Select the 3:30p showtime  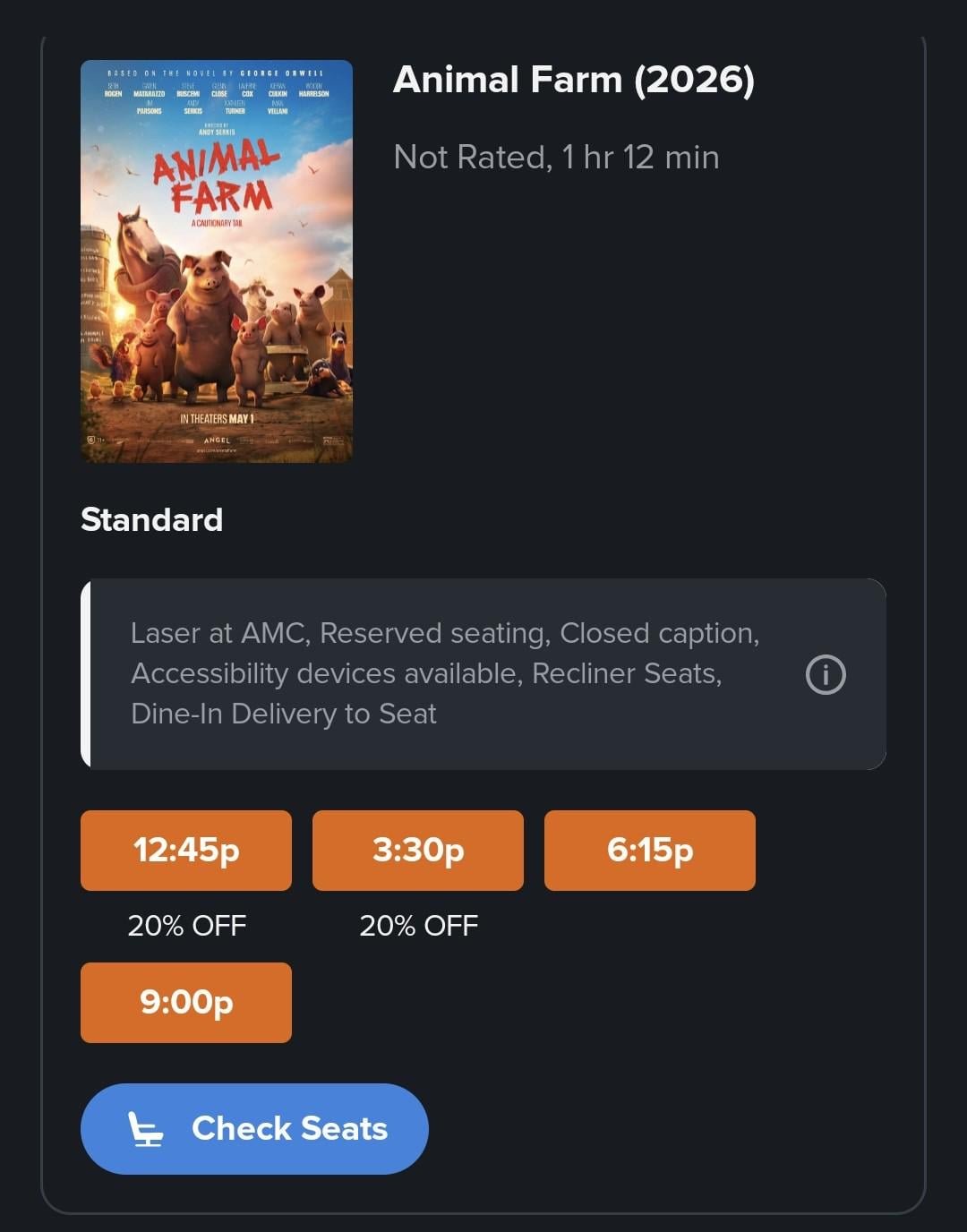pos(418,850)
